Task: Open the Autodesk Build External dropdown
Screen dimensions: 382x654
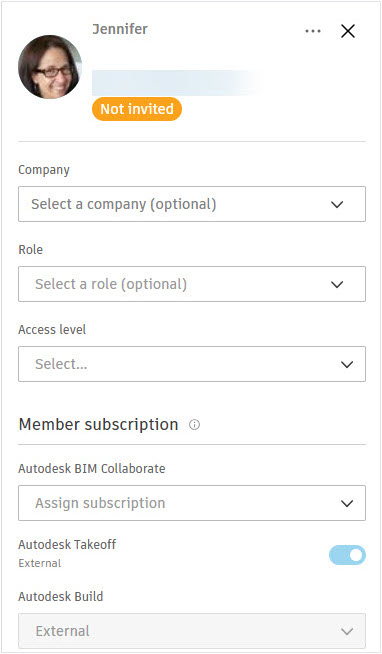Action: tap(192, 631)
